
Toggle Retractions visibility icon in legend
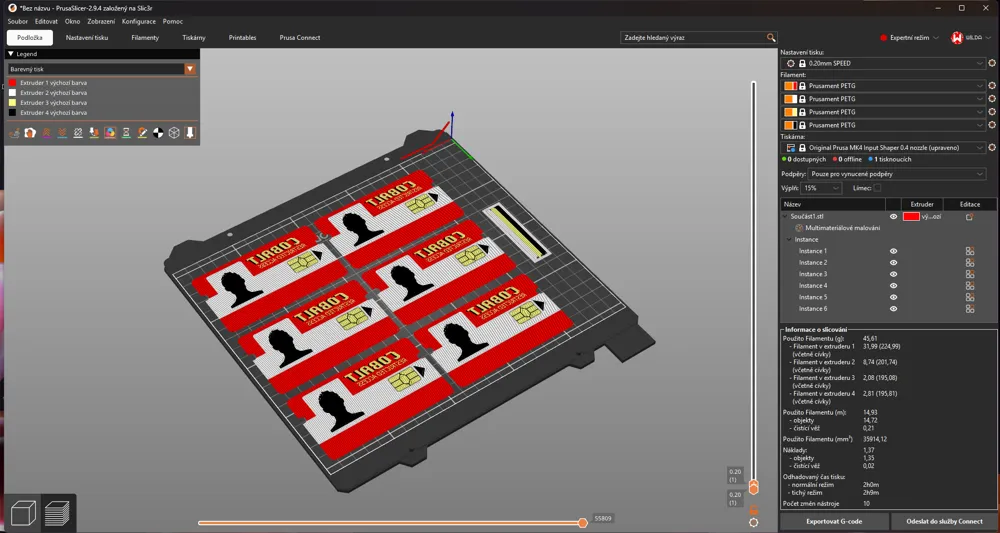(46, 133)
